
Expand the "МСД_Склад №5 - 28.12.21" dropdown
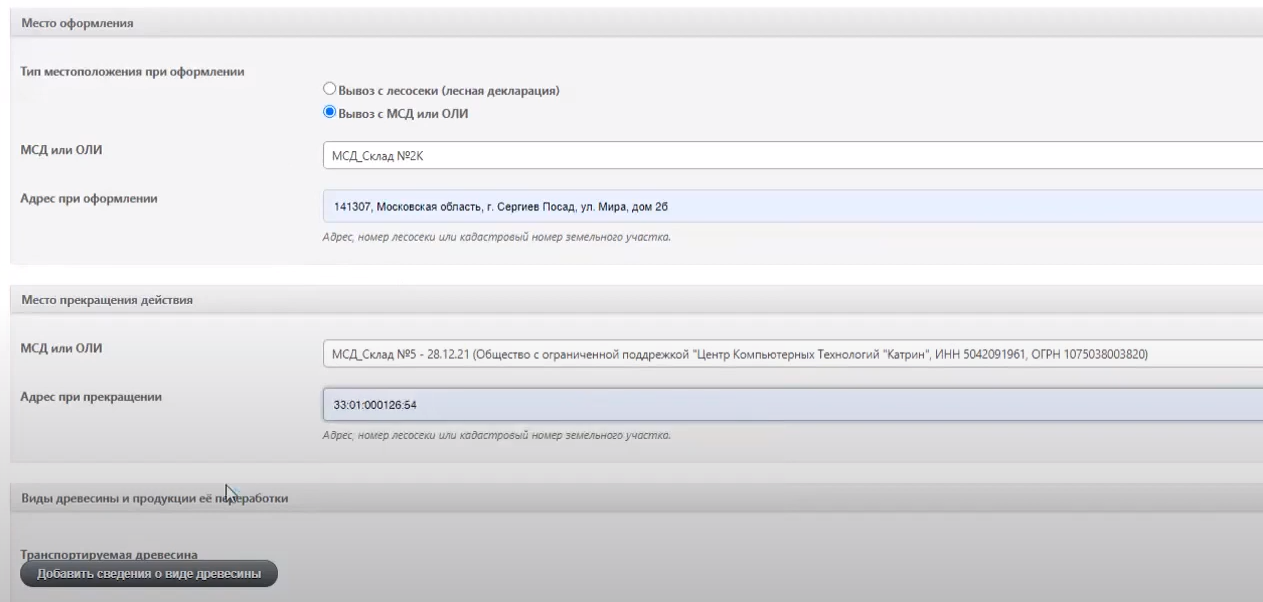790,353
